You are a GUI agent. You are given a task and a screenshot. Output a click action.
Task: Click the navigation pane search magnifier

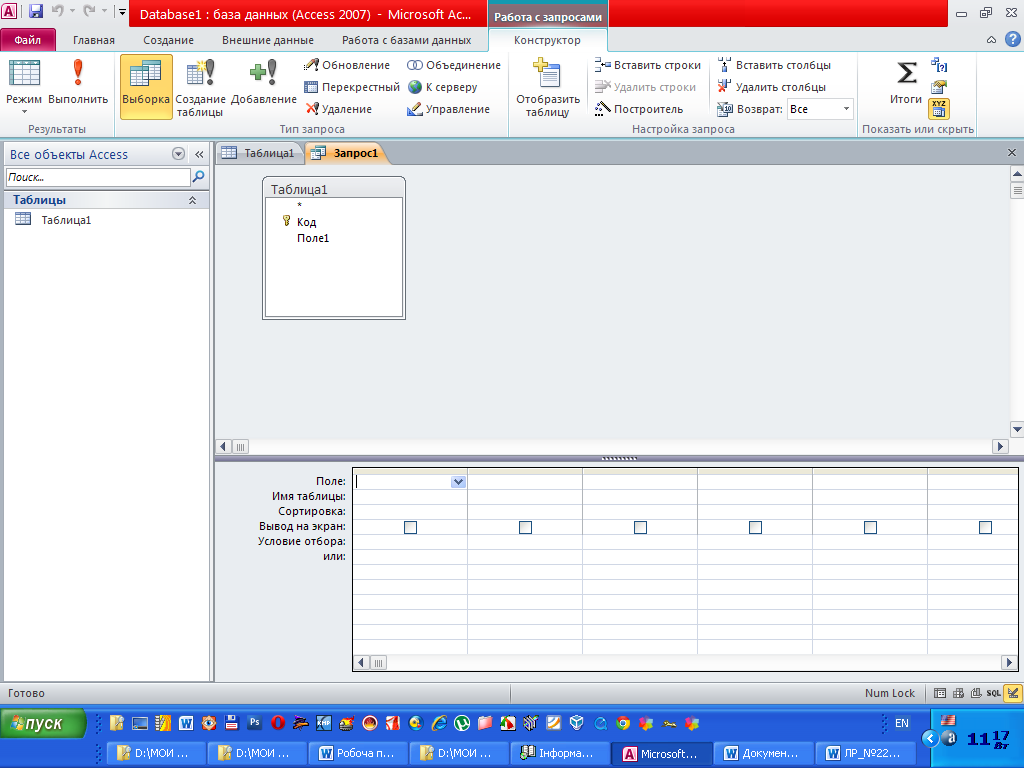199,176
